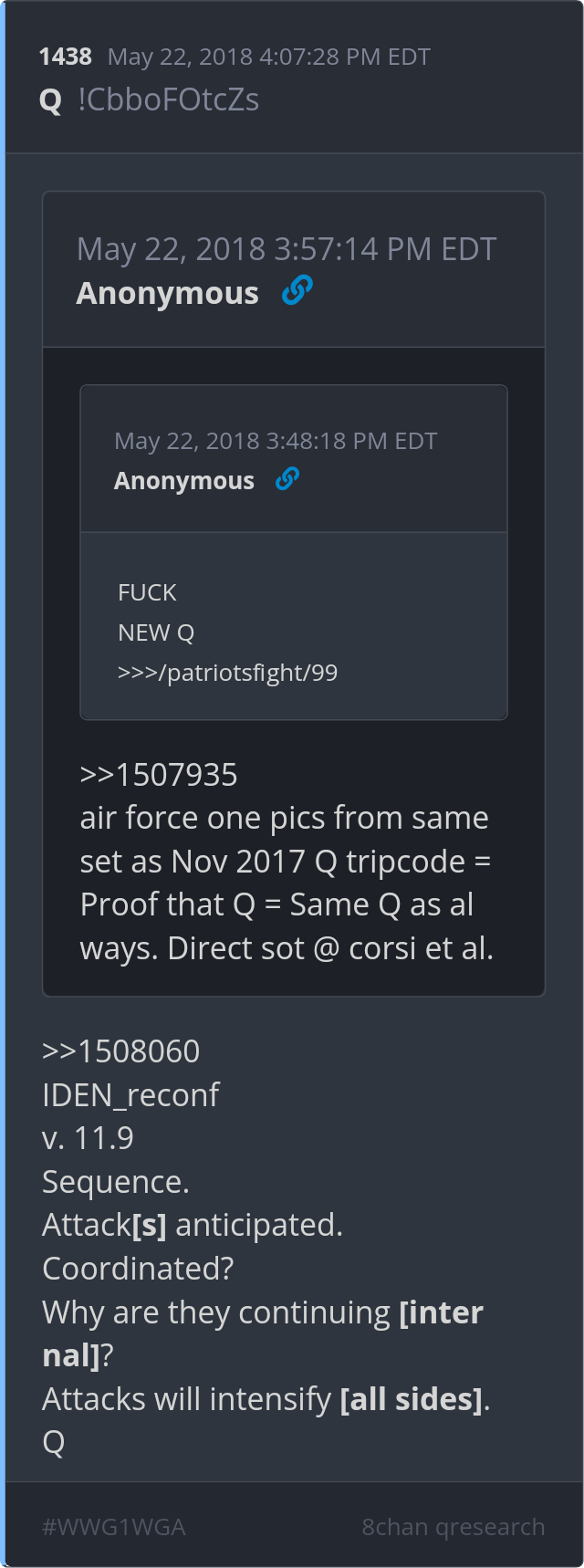
Task: Select the air force one pics text
Action: [x=285, y=818]
